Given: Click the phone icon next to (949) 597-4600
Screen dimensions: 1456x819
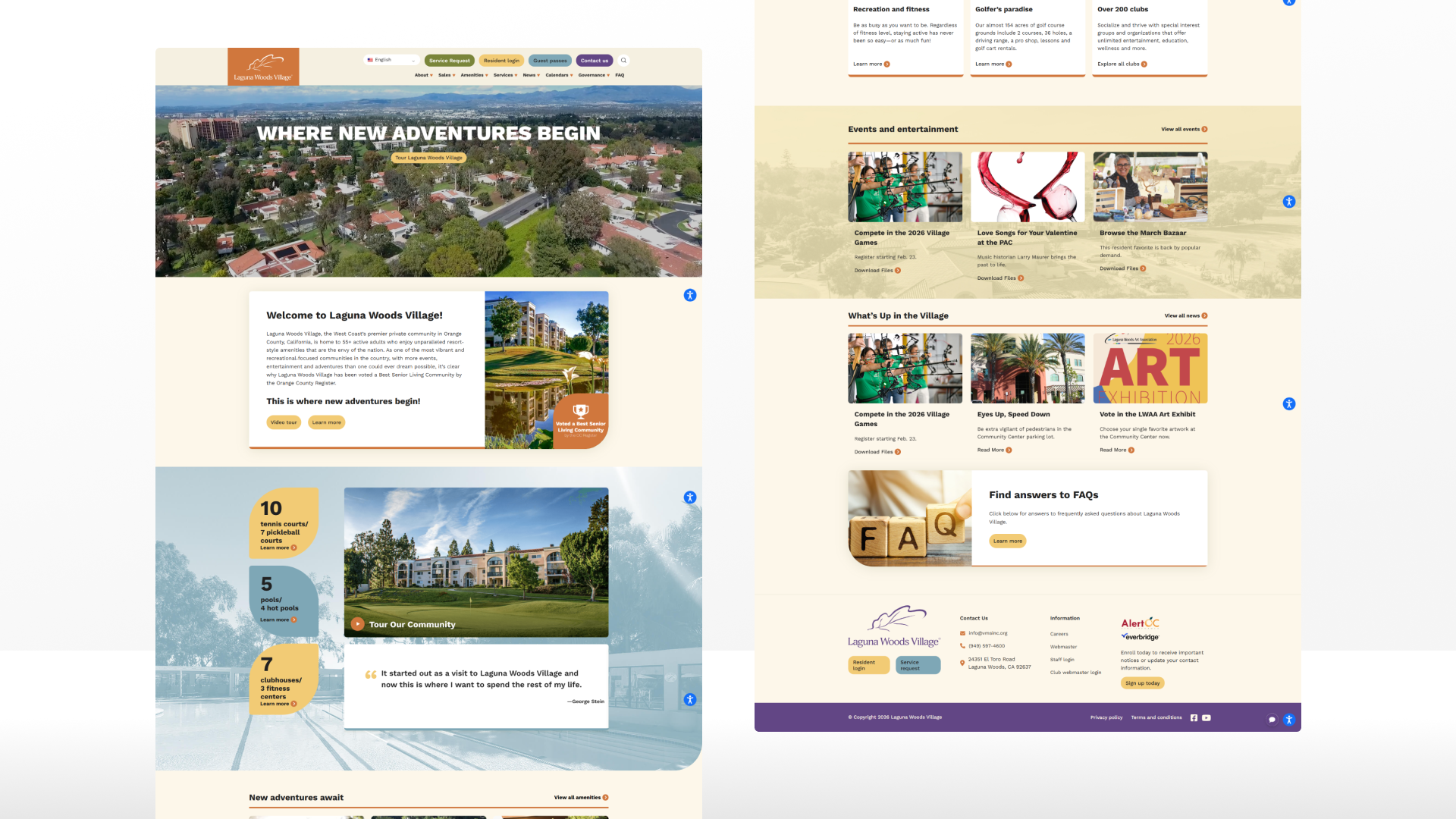Looking at the screenshot, I should click(962, 646).
